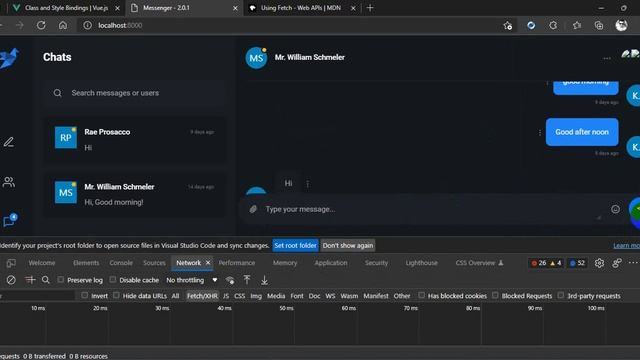Switch to Using Fetch MDN browser tab

pos(301,8)
